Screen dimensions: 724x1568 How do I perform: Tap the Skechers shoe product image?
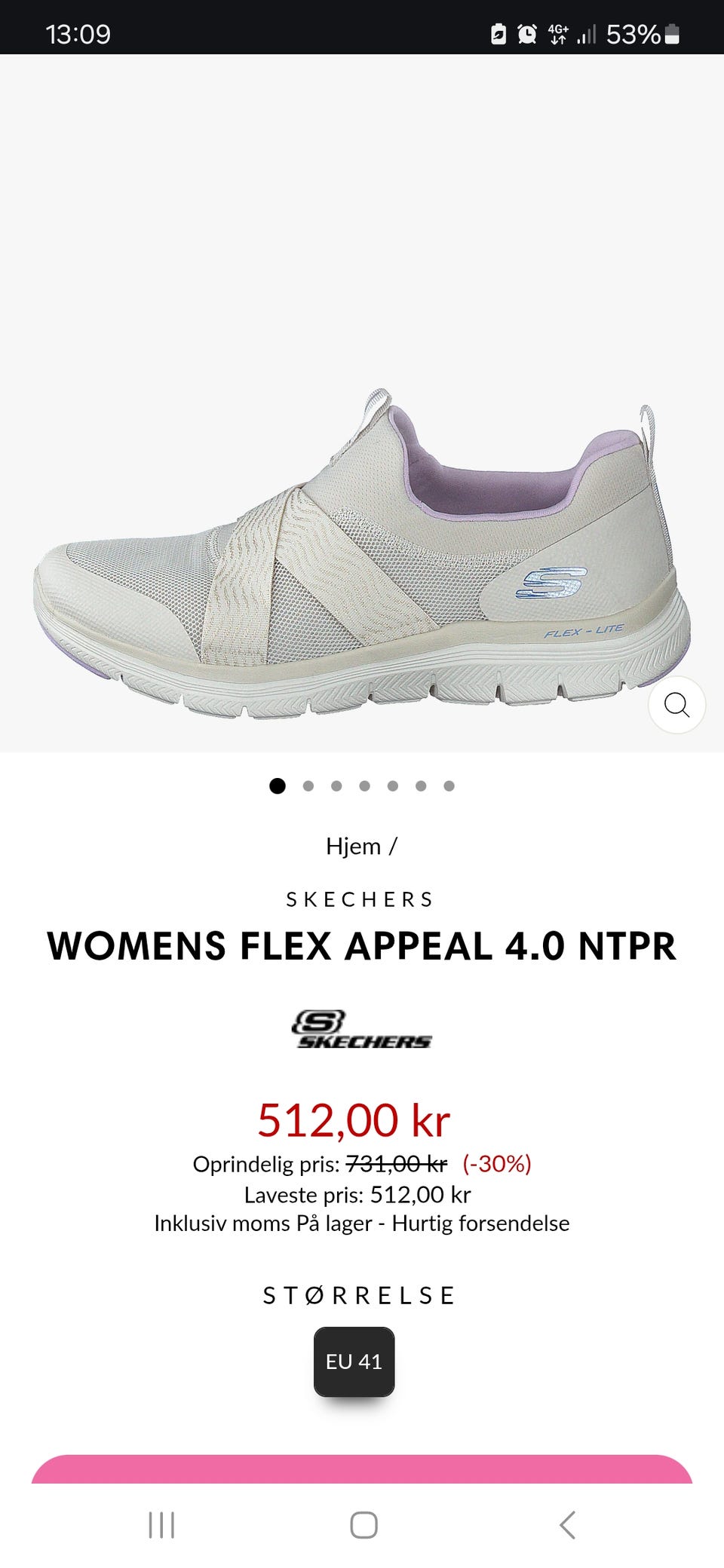(362, 554)
